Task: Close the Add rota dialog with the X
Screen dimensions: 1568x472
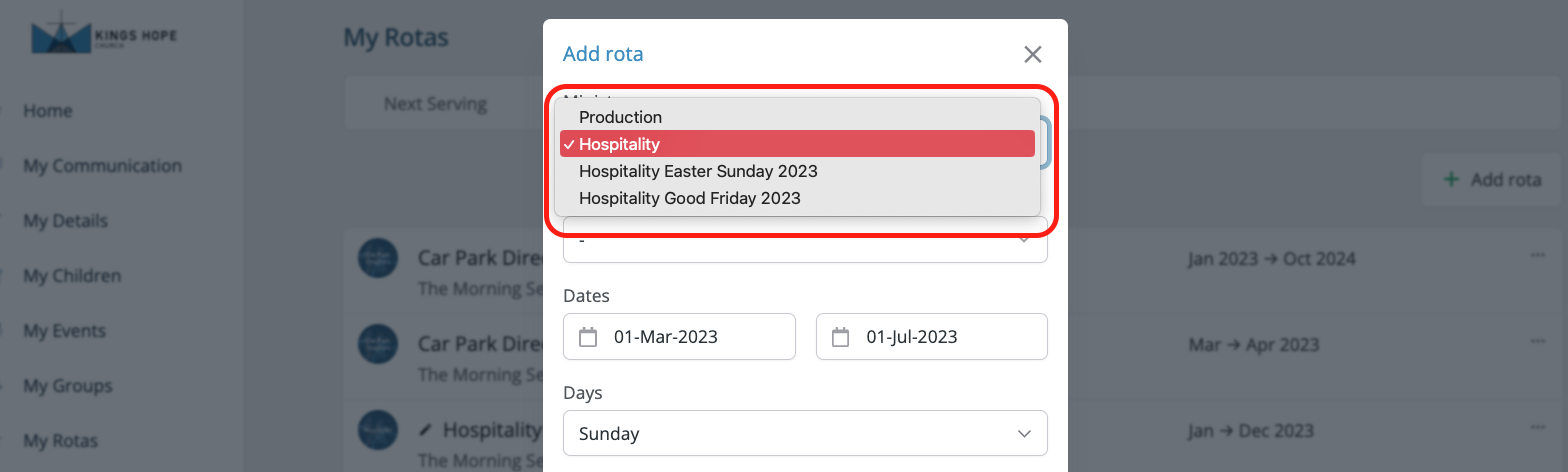Action: coord(1033,55)
